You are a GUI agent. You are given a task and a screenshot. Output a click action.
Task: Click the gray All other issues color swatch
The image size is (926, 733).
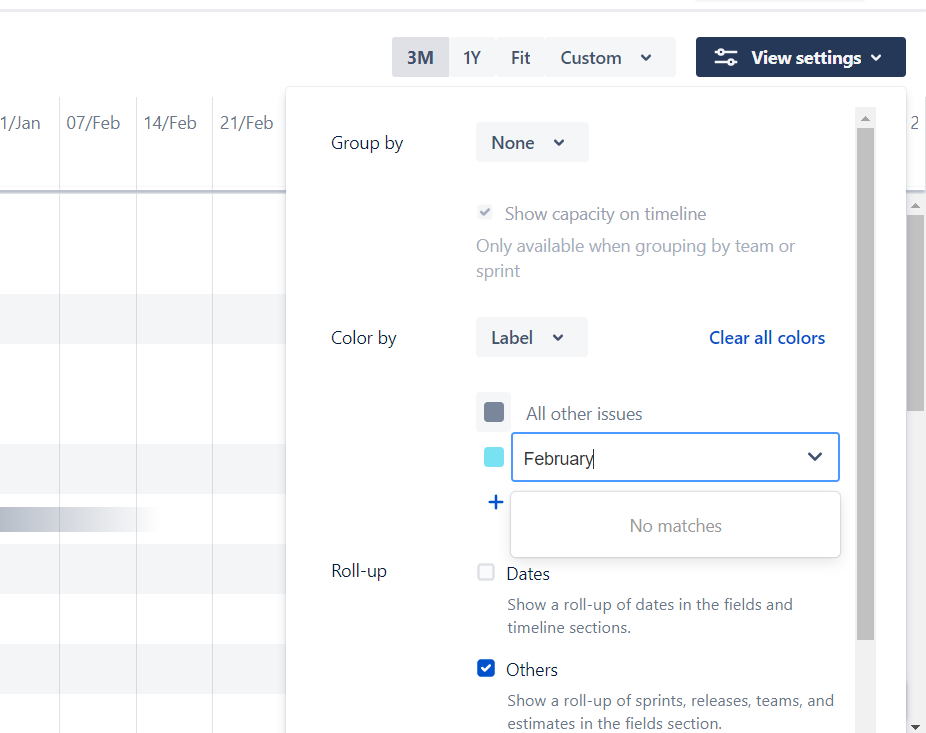[493, 412]
